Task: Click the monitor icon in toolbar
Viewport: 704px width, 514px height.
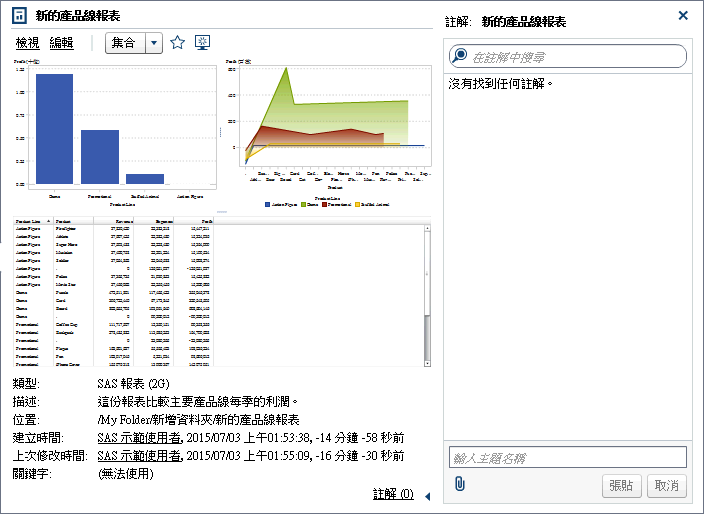Action: point(202,43)
